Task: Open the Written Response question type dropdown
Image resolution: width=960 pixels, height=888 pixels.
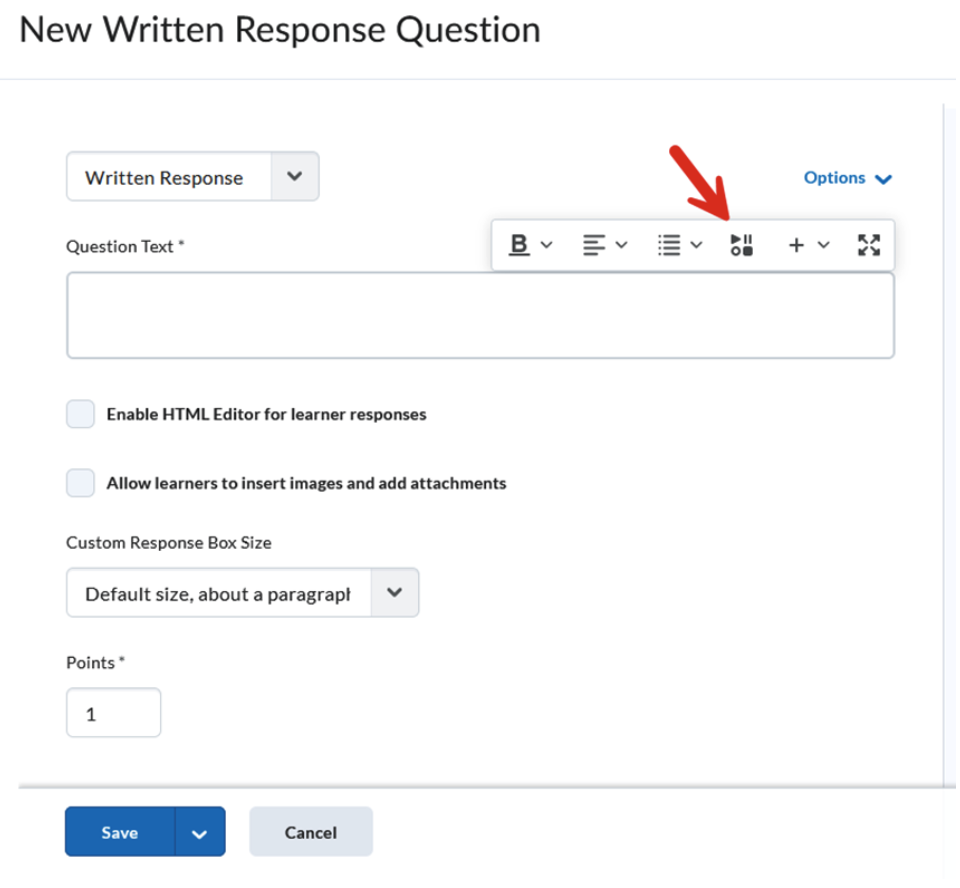Action: pyautogui.click(x=193, y=177)
